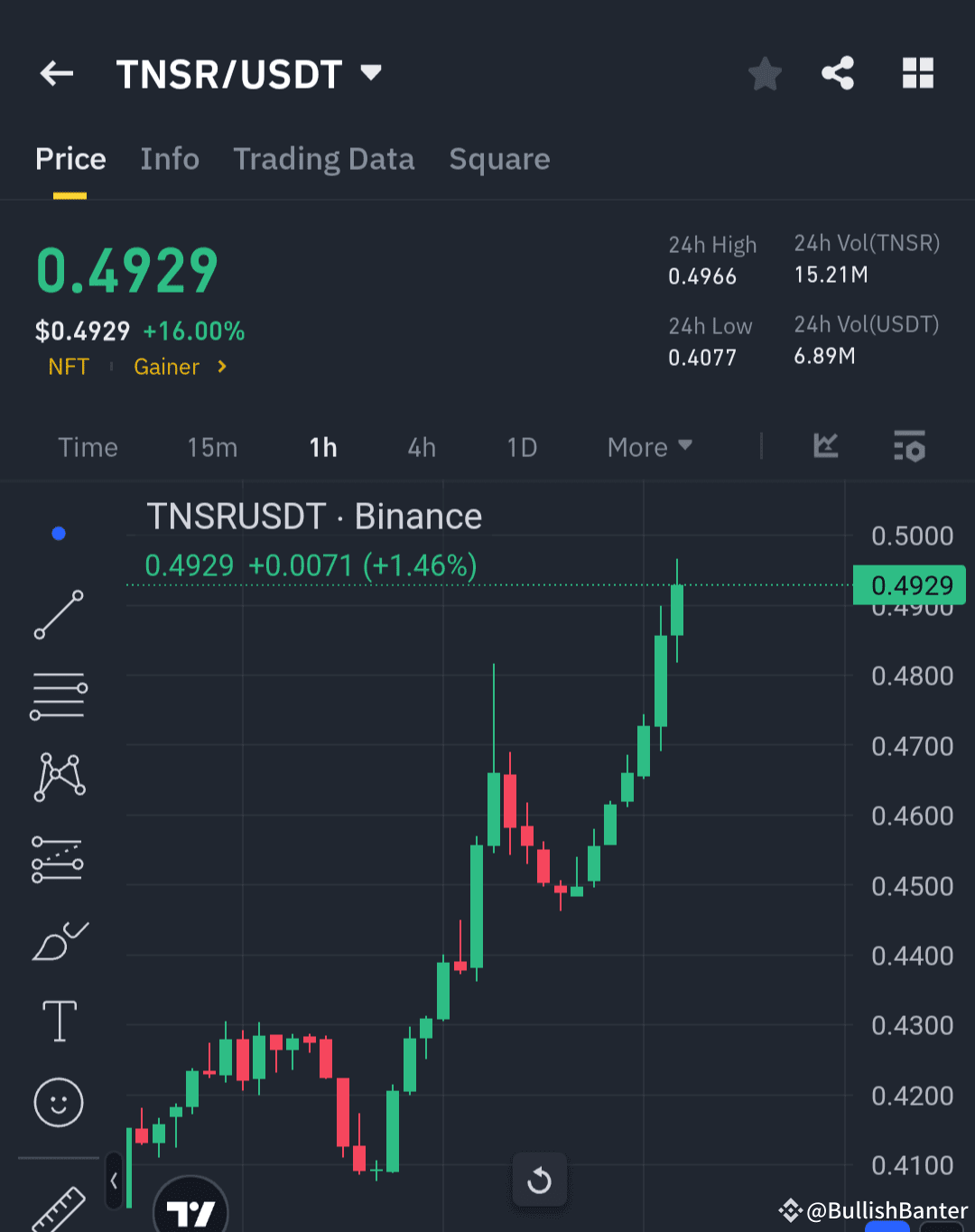975x1232 pixels.
Task: Select the 15m timeframe
Action: tap(212, 446)
